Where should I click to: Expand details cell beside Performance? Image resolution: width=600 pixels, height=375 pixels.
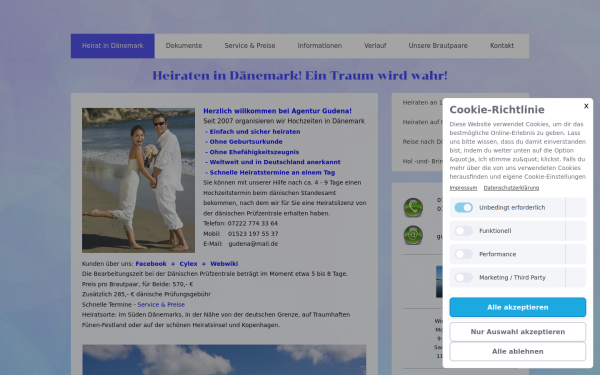(x=576, y=254)
